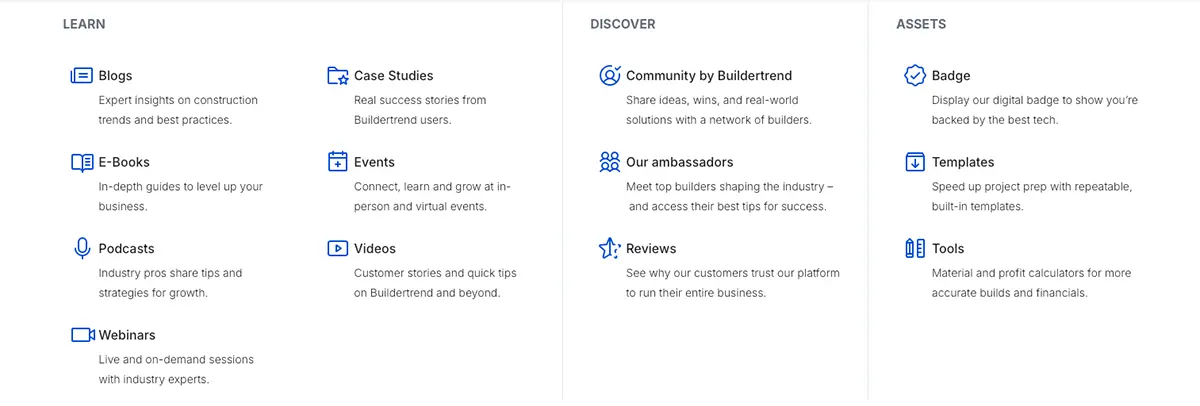This screenshot has height=406, width=1200.
Task: Click the Blogs newspaper icon
Action: (82, 76)
